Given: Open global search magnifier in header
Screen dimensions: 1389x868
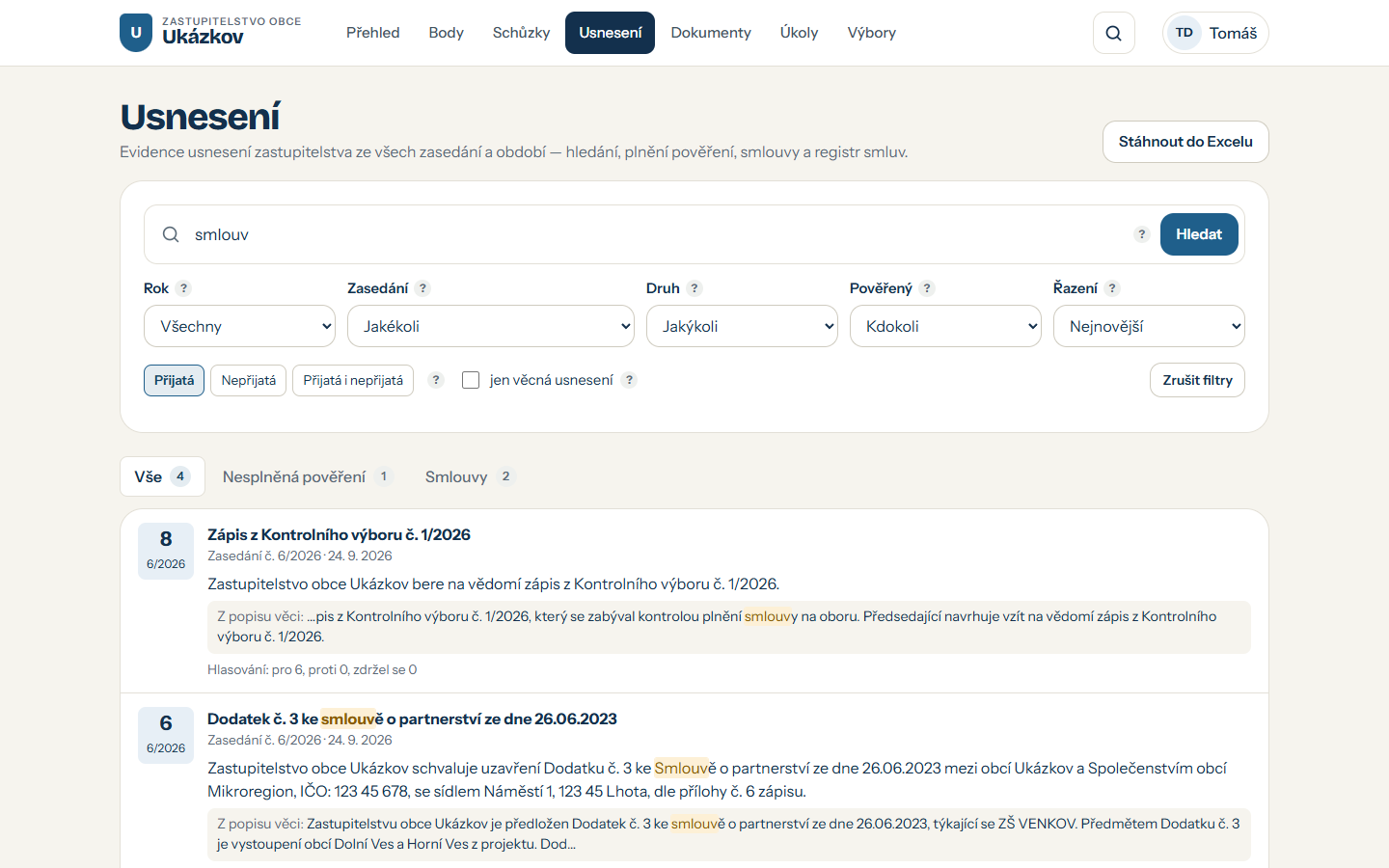Looking at the screenshot, I should click(x=1114, y=33).
